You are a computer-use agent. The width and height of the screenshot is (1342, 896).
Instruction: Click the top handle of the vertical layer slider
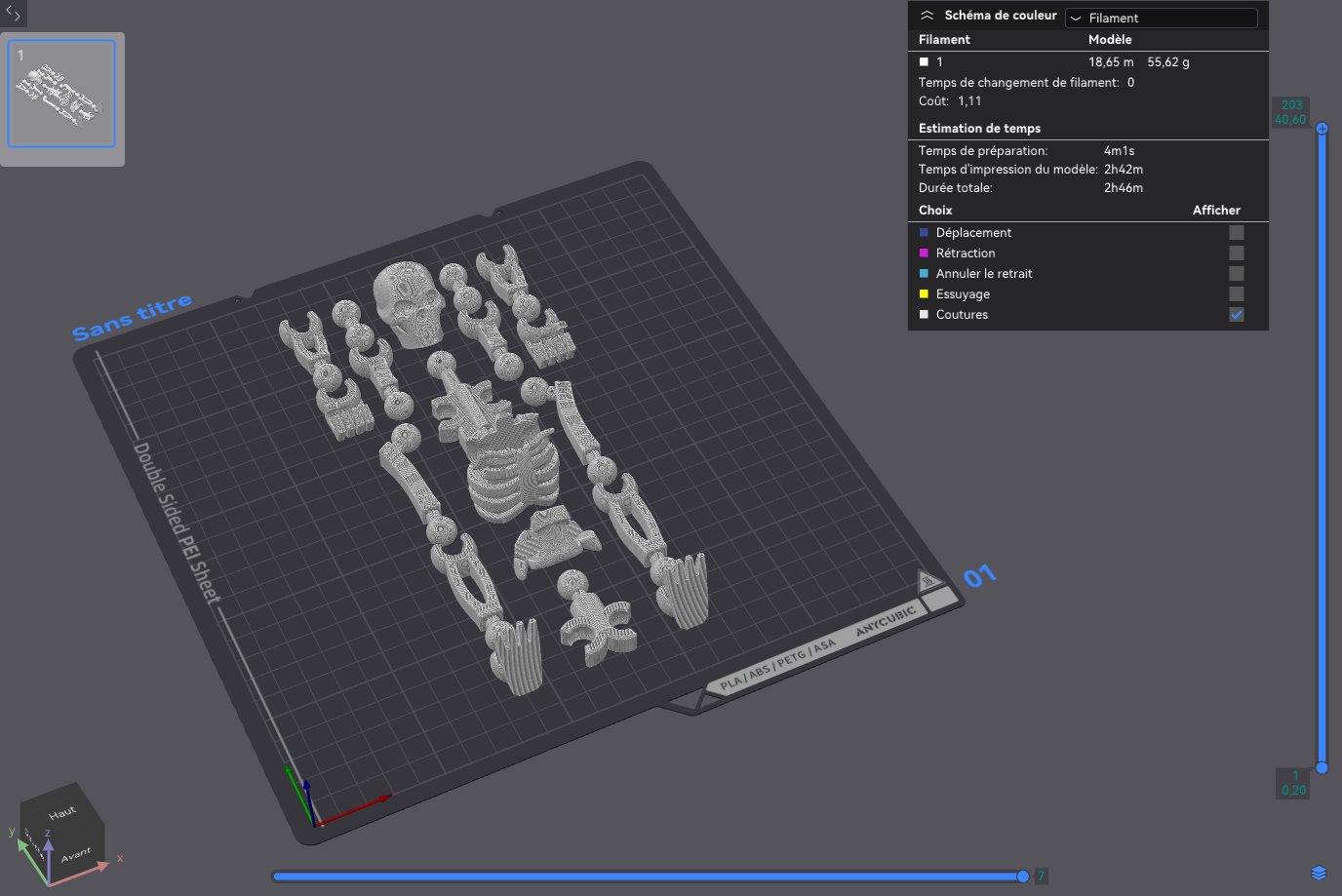[1322, 128]
